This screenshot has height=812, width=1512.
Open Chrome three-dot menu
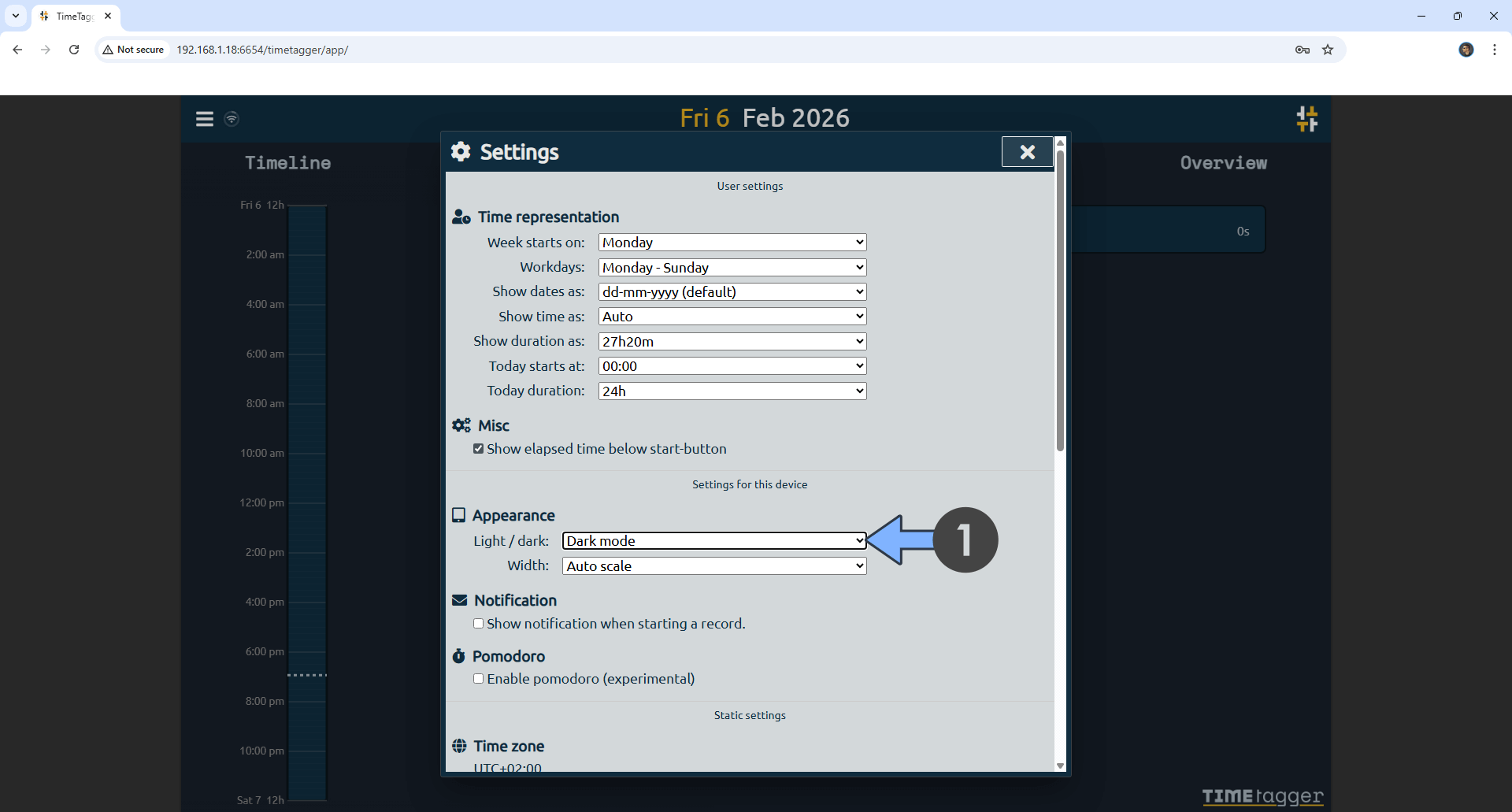[x=1495, y=50]
